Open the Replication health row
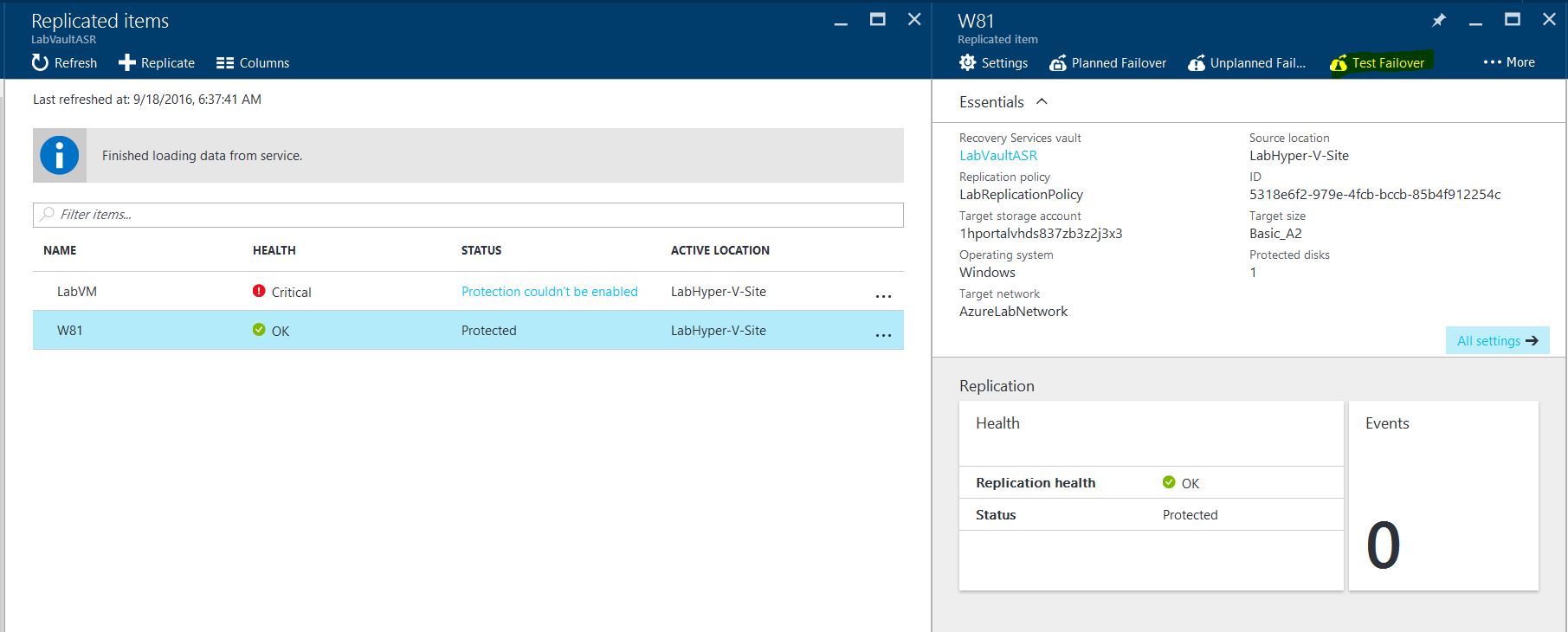 1151,483
